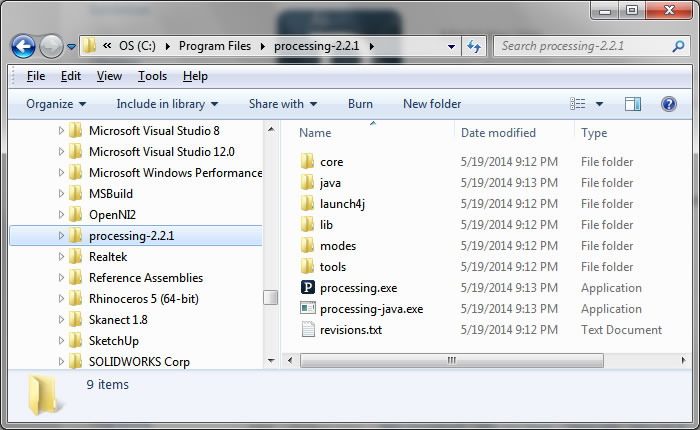Select Rhinoceros 5 (64-bit) folder

point(144,299)
